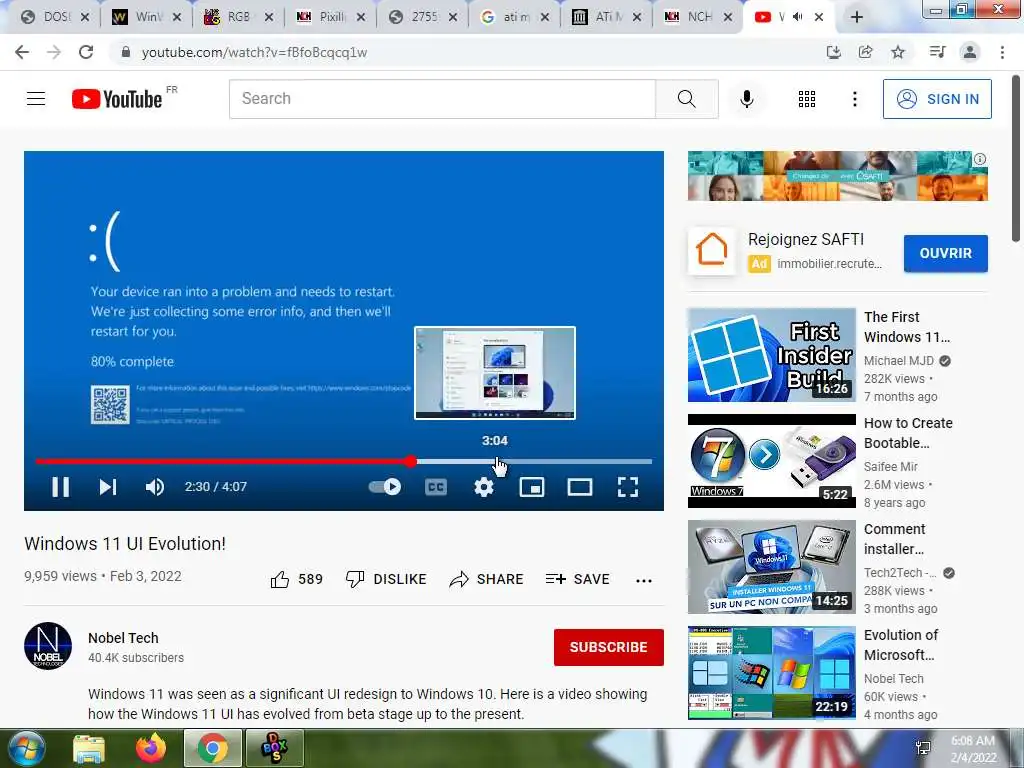Screen dimensions: 1024x768
Task: Open DOSBox from the taskbar
Action: [x=274, y=748]
